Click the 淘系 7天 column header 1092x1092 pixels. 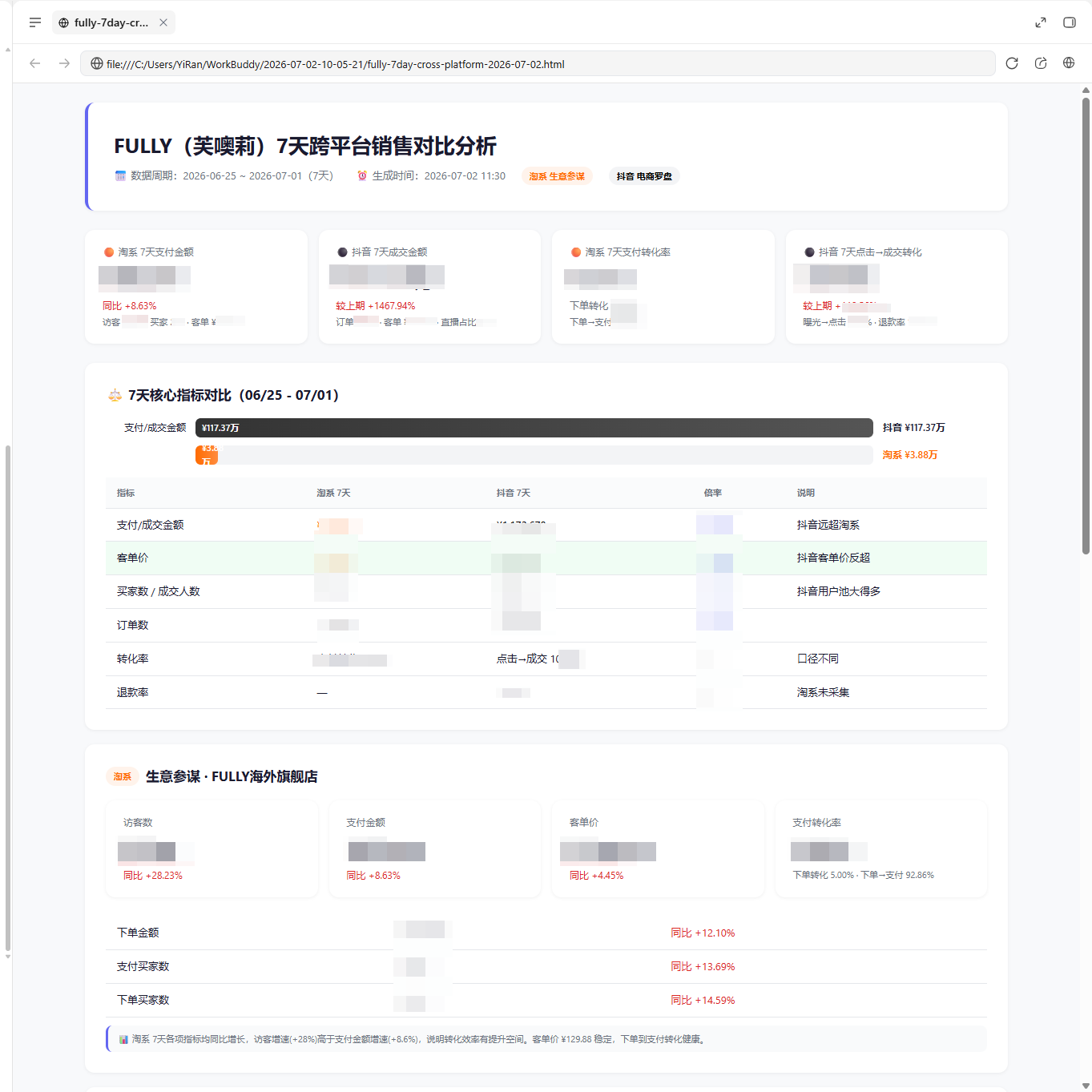pos(333,493)
